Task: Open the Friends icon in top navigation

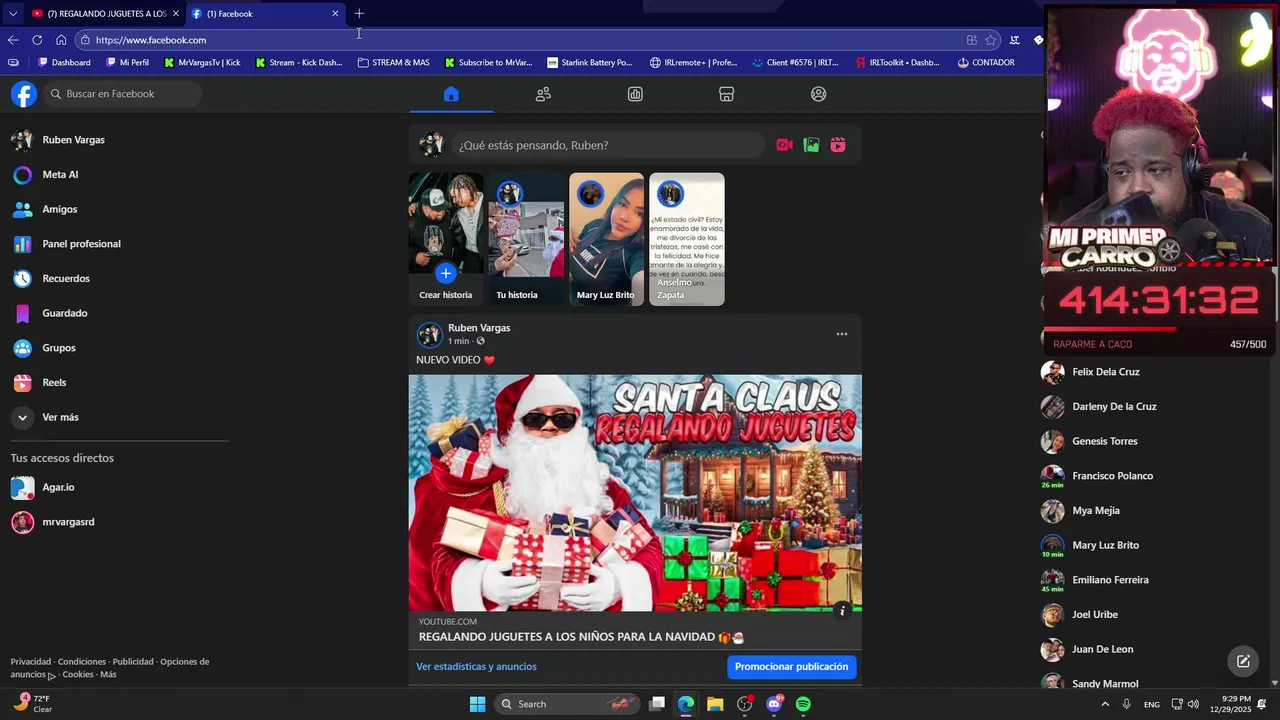Action: point(543,94)
